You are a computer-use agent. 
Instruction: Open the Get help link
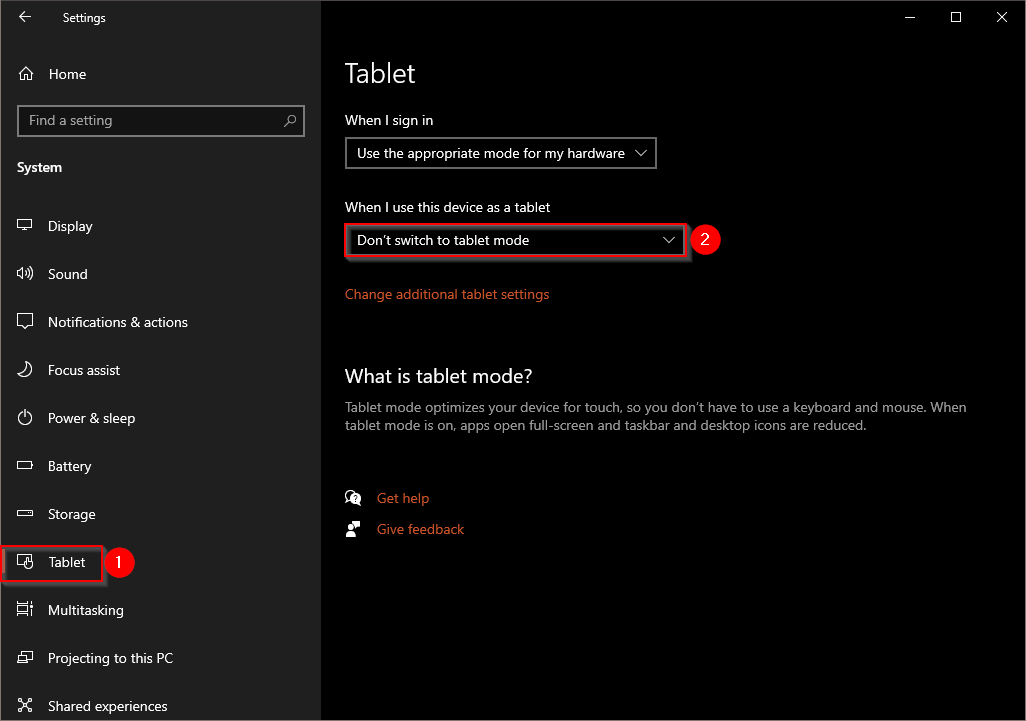pos(402,498)
